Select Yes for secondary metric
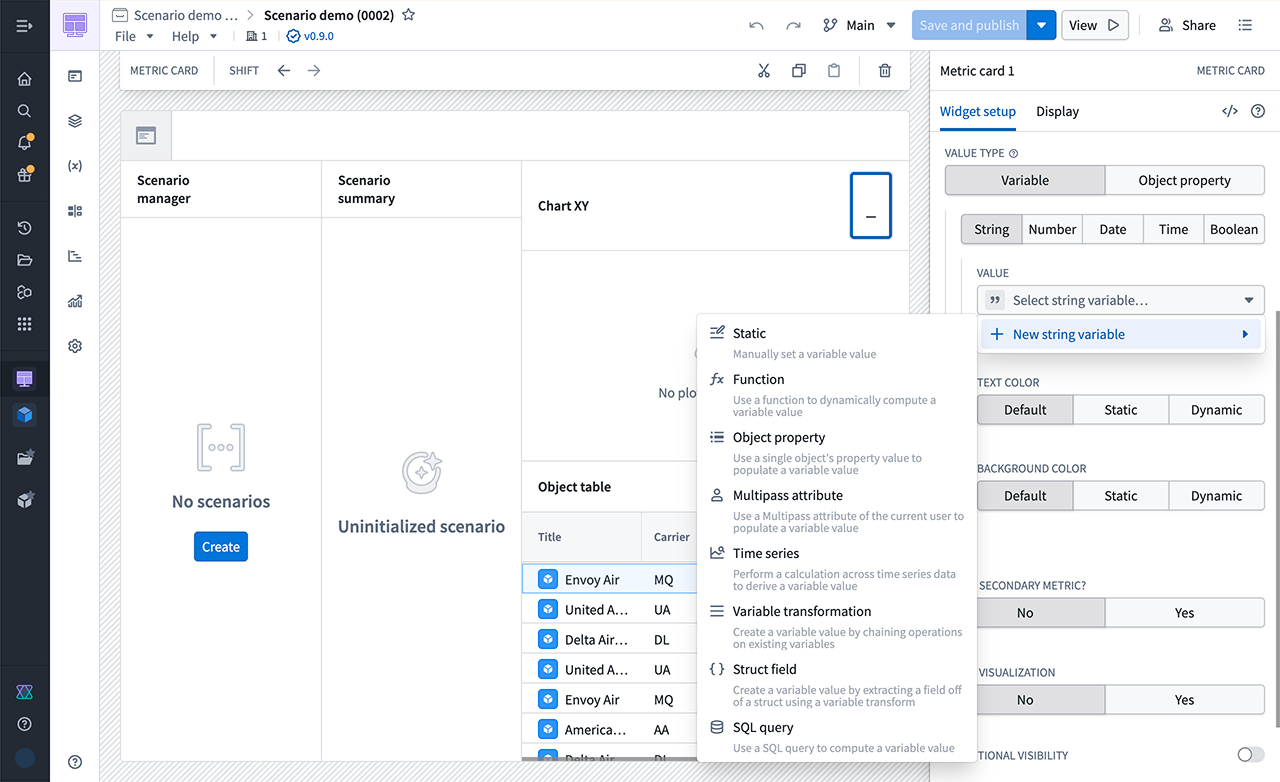1280x782 pixels. point(1185,613)
